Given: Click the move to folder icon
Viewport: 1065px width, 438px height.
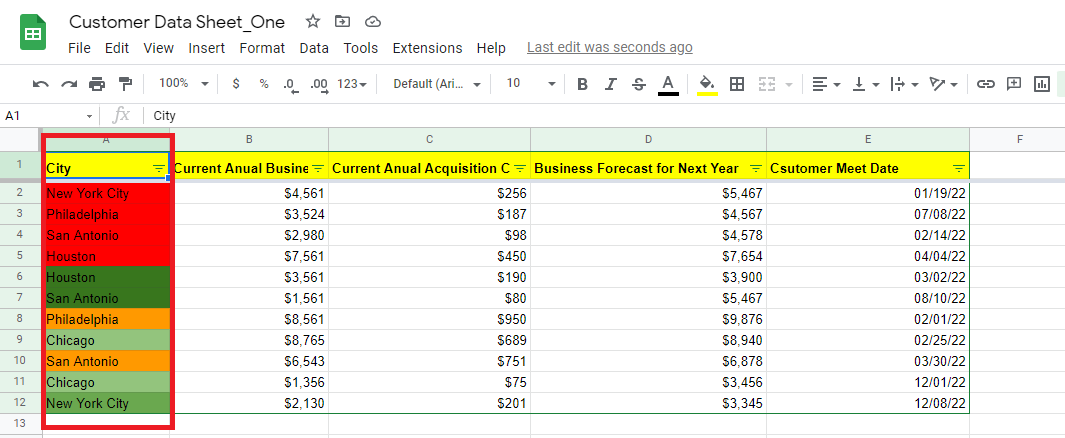Looking at the screenshot, I should [342, 22].
